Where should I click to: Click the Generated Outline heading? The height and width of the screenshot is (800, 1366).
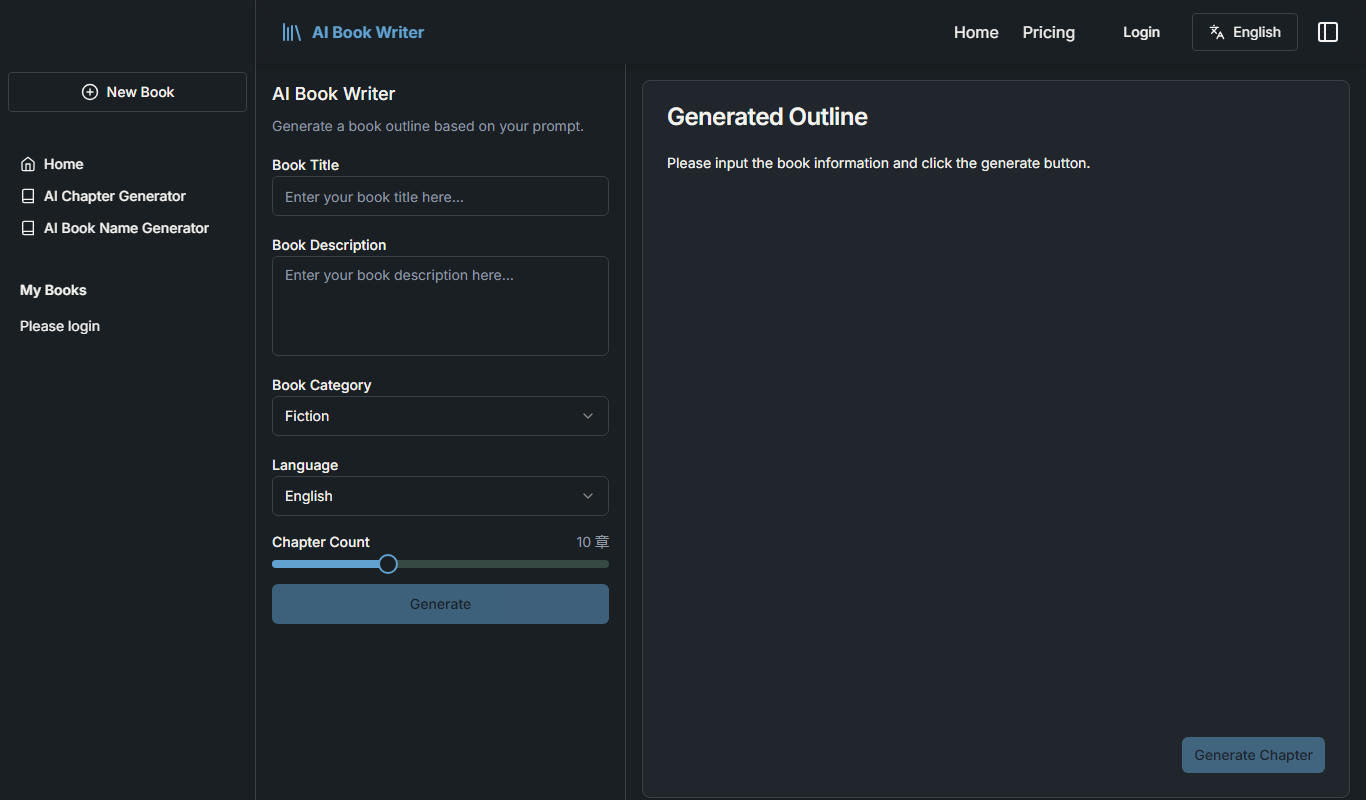[767, 117]
